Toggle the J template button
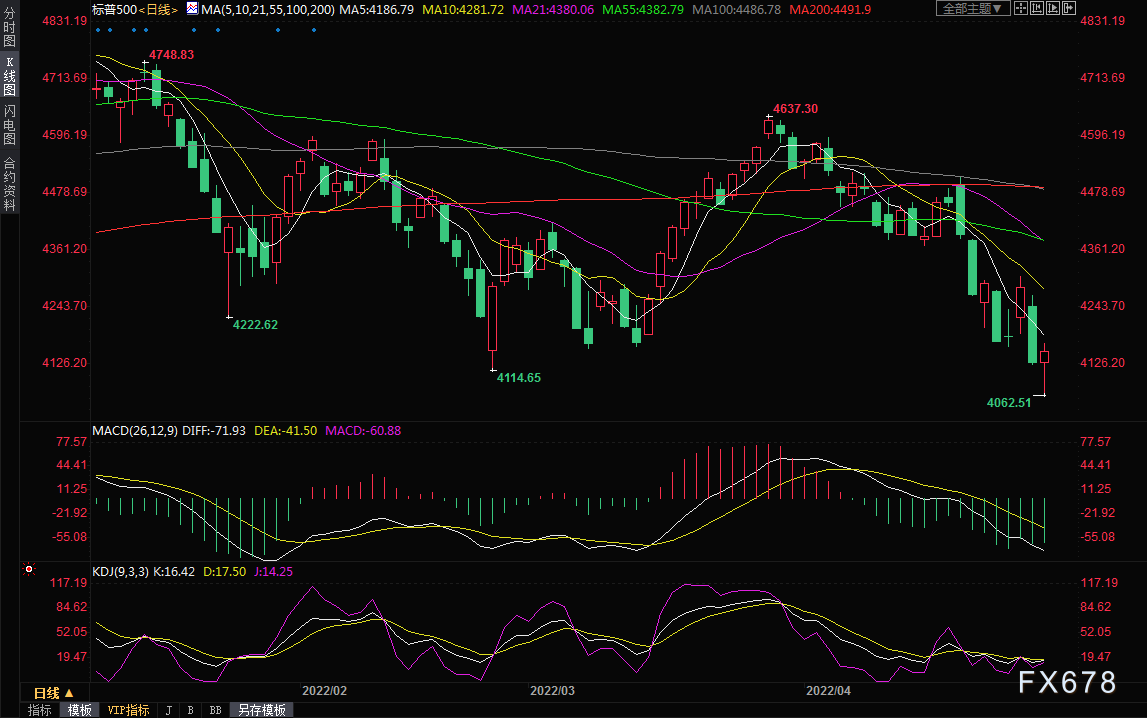Screen dimensions: 1147x718 (169, 710)
